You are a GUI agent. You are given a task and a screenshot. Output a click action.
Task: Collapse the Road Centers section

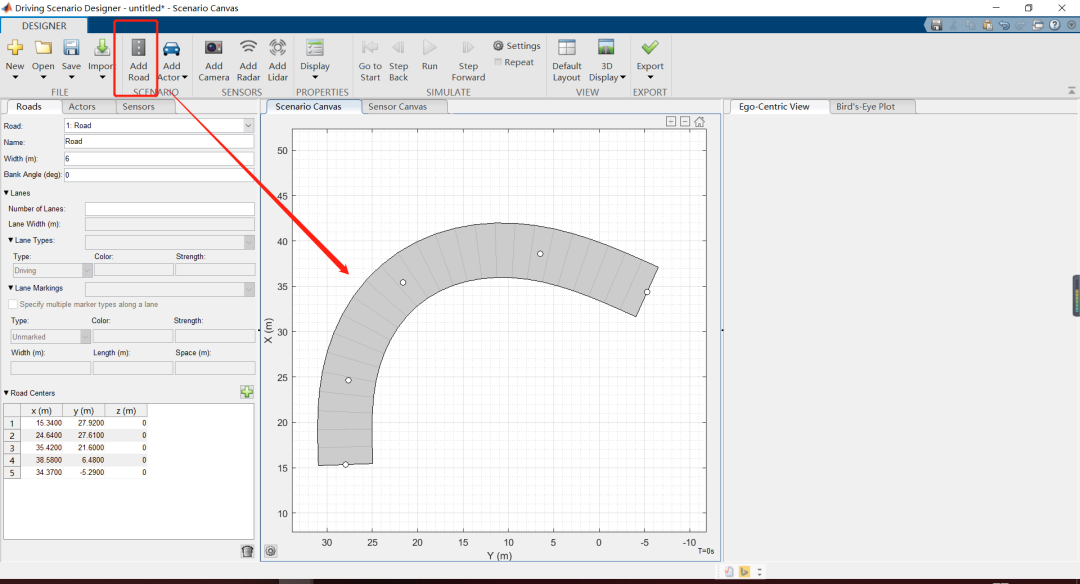[6, 393]
